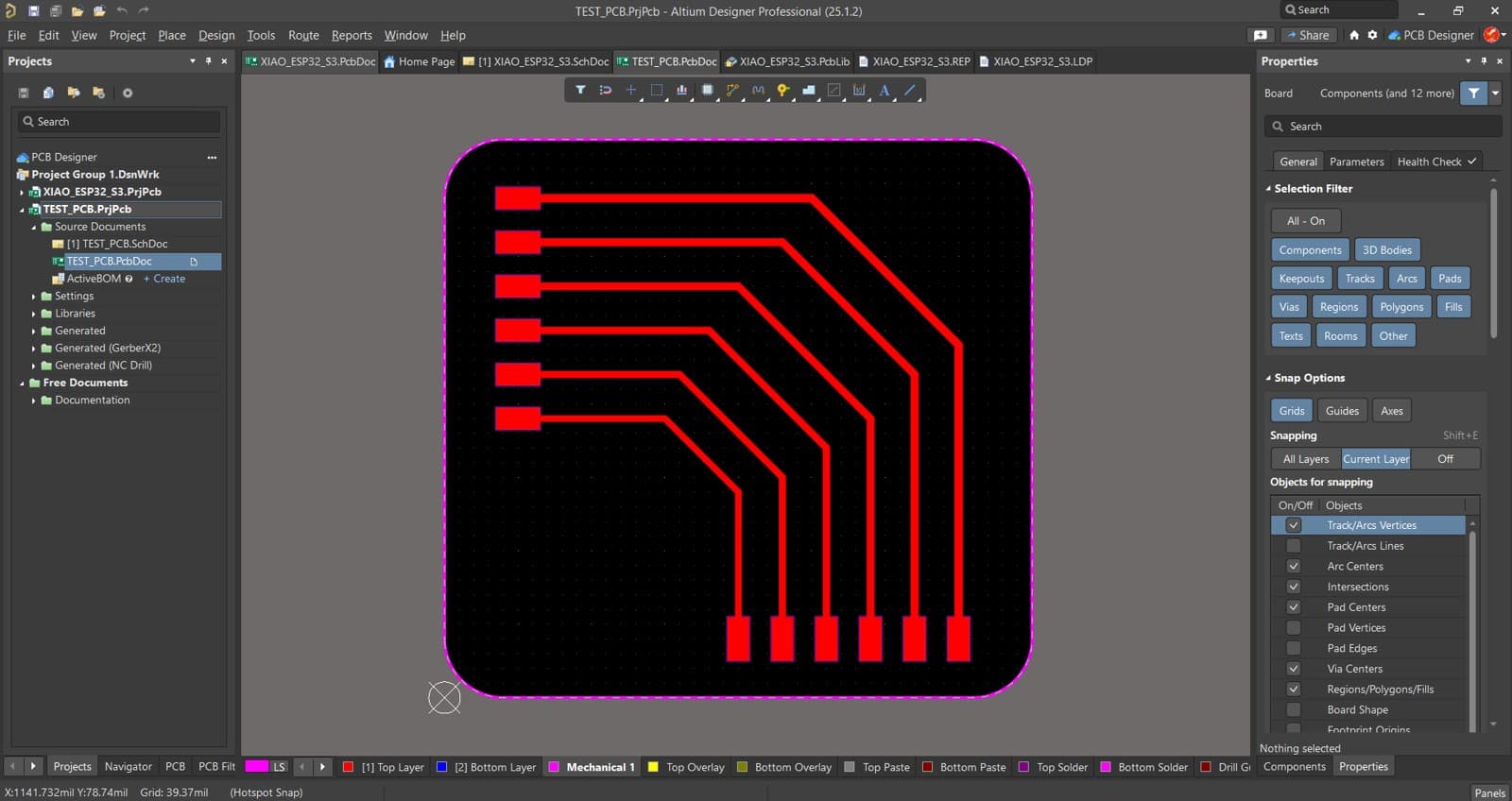Click the Properties panel filter funnel button

pos(1473,93)
